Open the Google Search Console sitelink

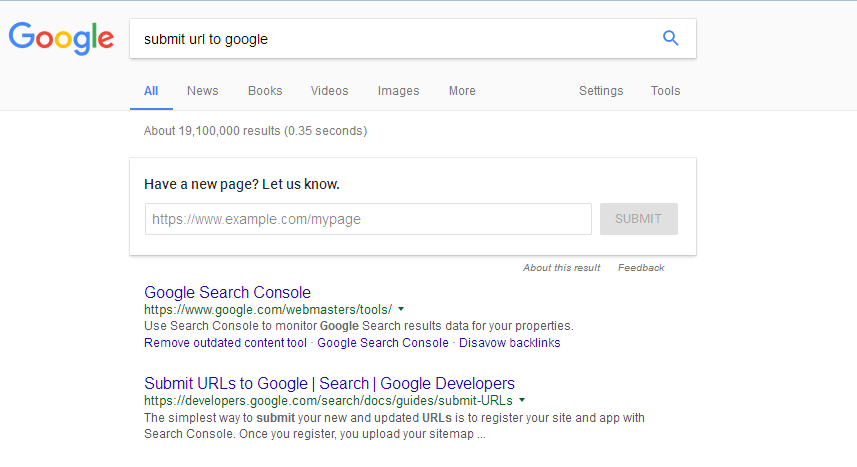[x=383, y=343]
